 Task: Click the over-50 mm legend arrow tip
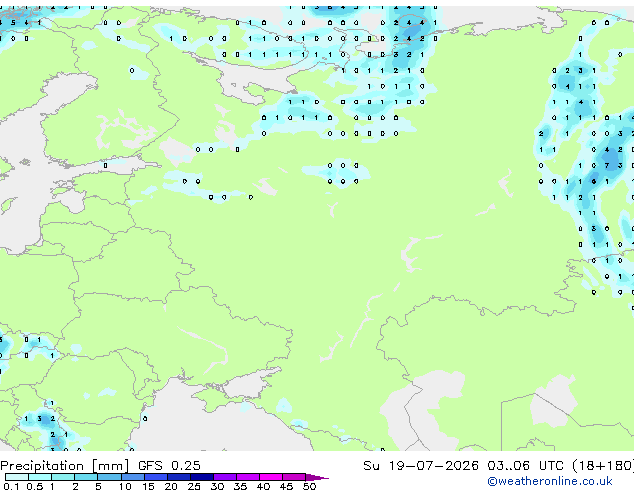coord(317,477)
